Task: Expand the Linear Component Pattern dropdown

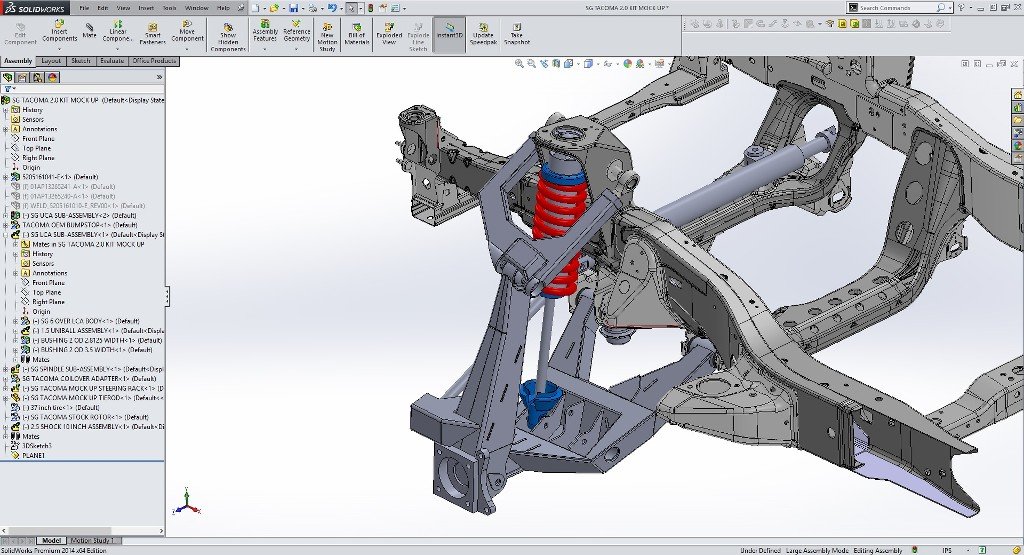Action: pos(118,49)
